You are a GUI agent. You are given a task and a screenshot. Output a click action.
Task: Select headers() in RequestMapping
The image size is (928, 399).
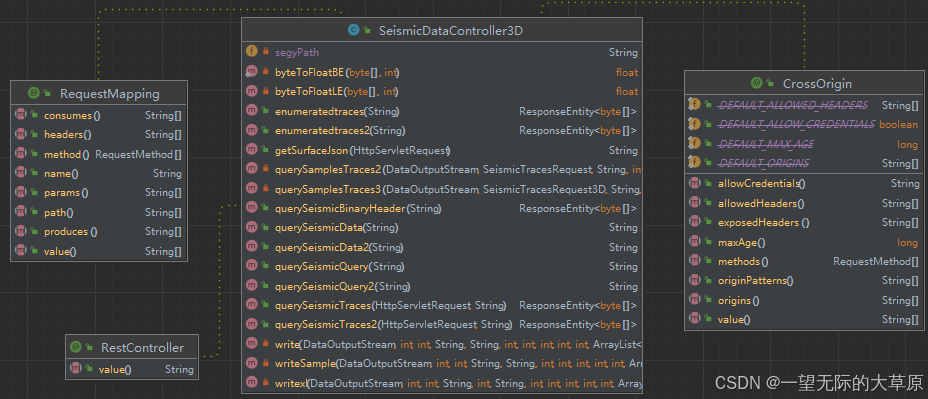(x=99, y=134)
